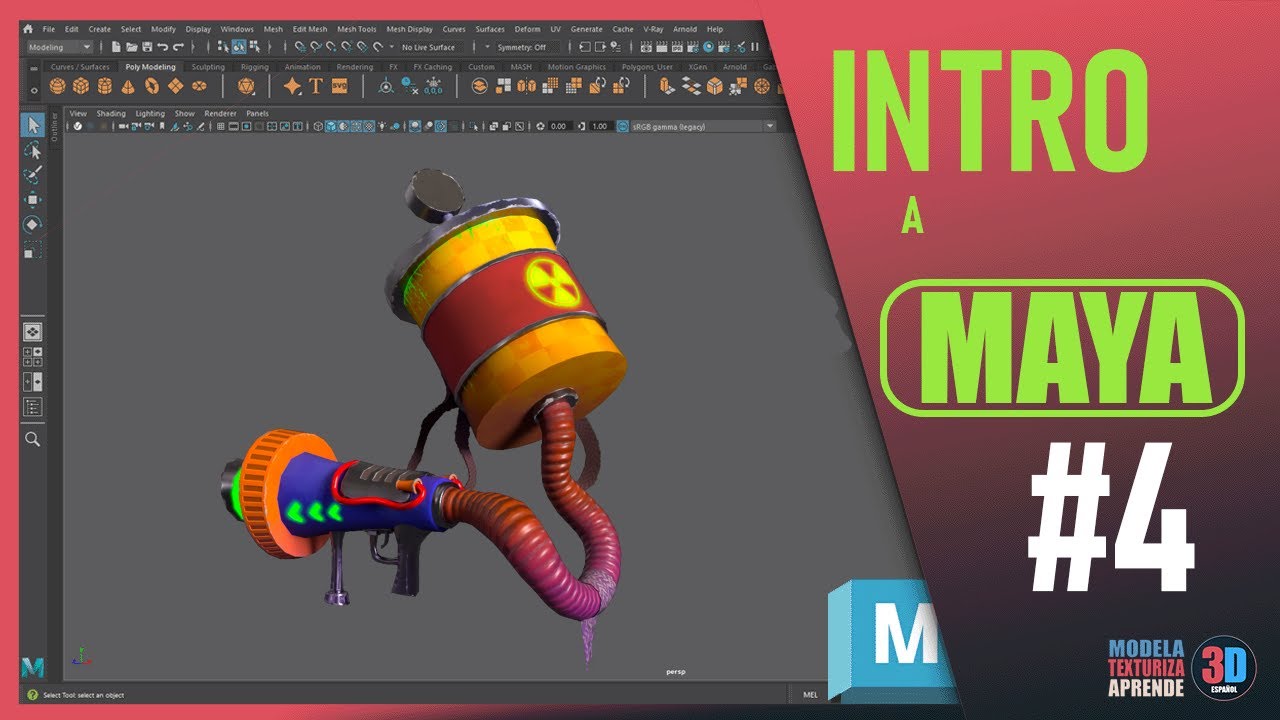Toggle select by object type mode
The width and height of the screenshot is (1280, 720).
point(238,47)
